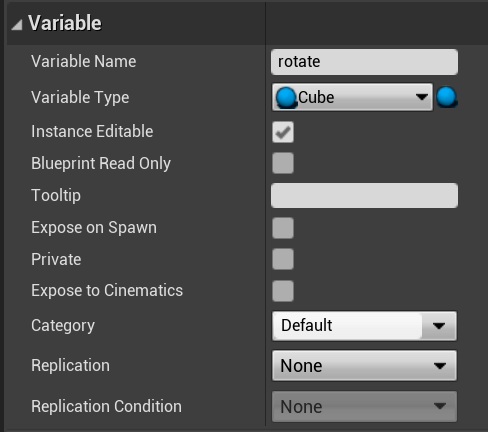
Task: Enable the Blueprint Read Only checkbox
Action: (283, 163)
